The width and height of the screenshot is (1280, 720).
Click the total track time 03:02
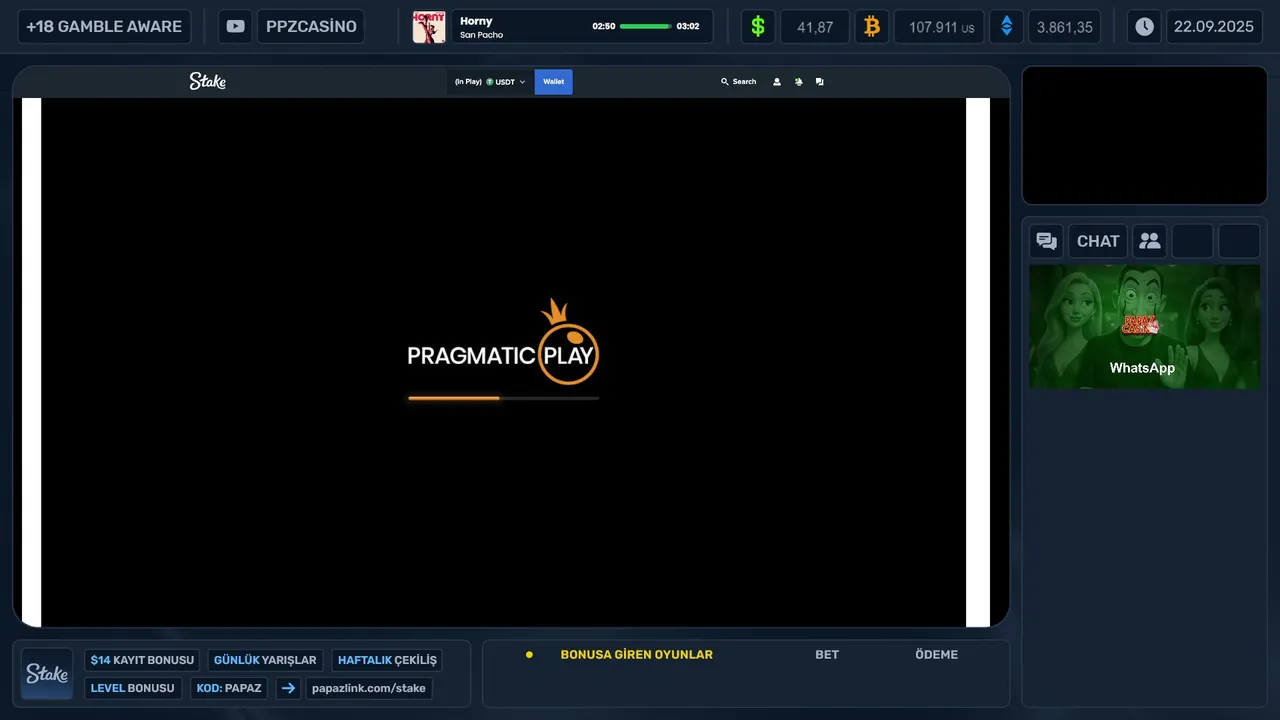pos(688,27)
